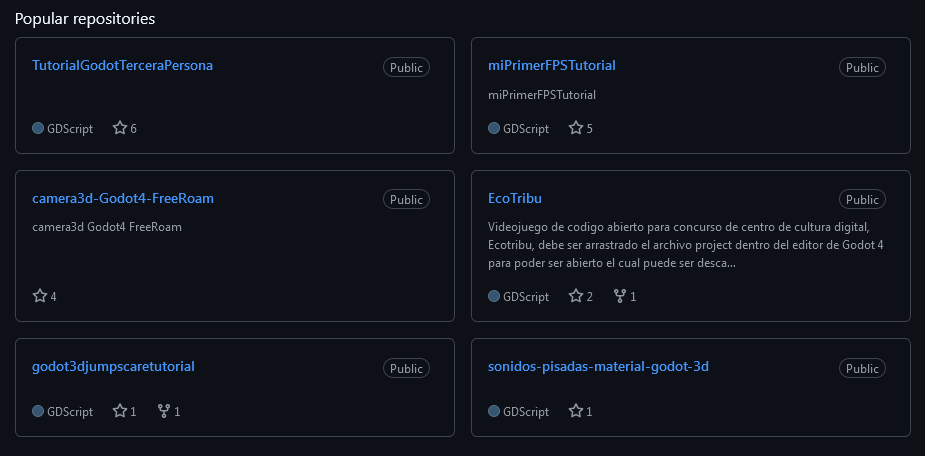Click EcoTribu fork icon

click(x=620, y=296)
